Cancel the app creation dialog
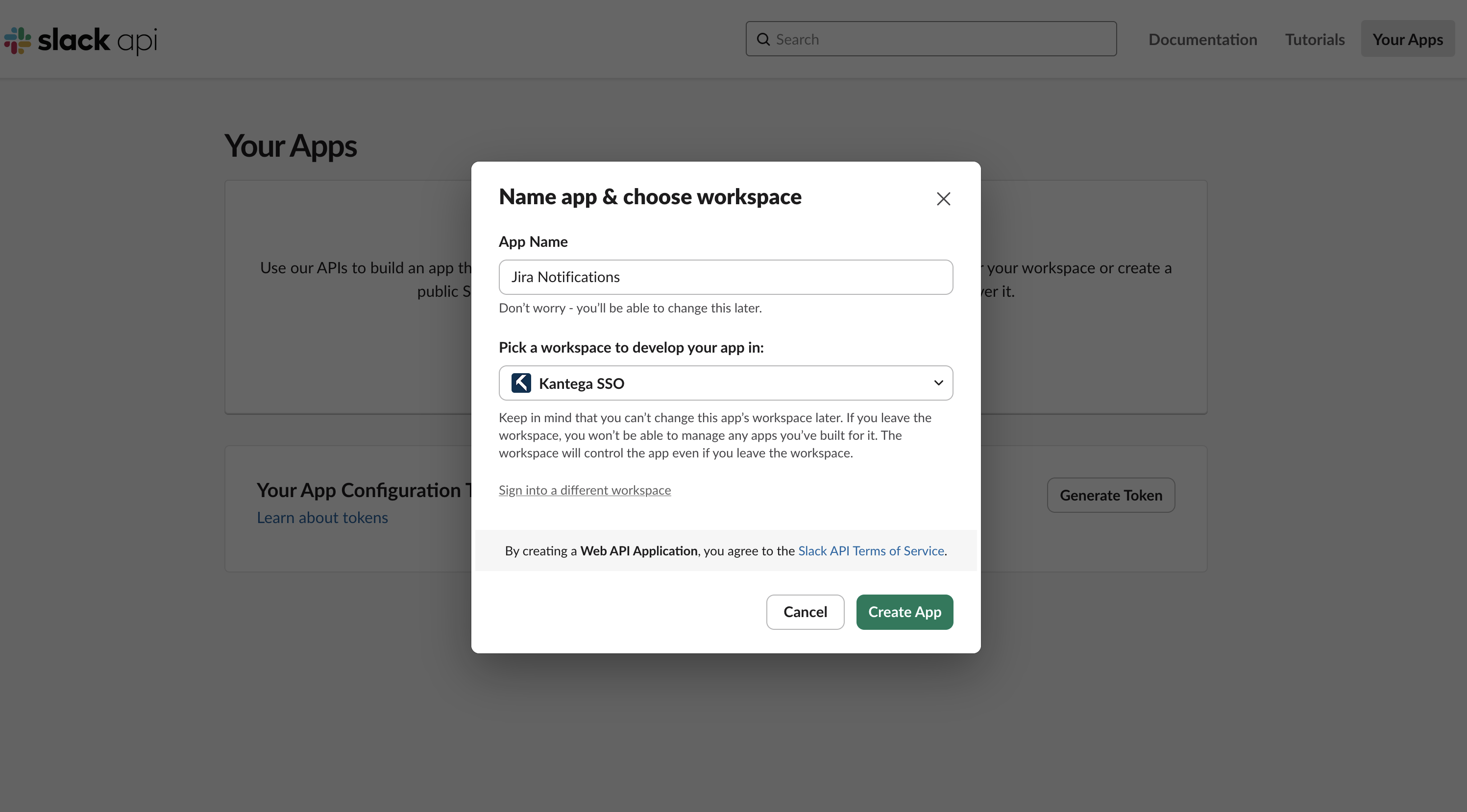 pyautogui.click(x=805, y=612)
